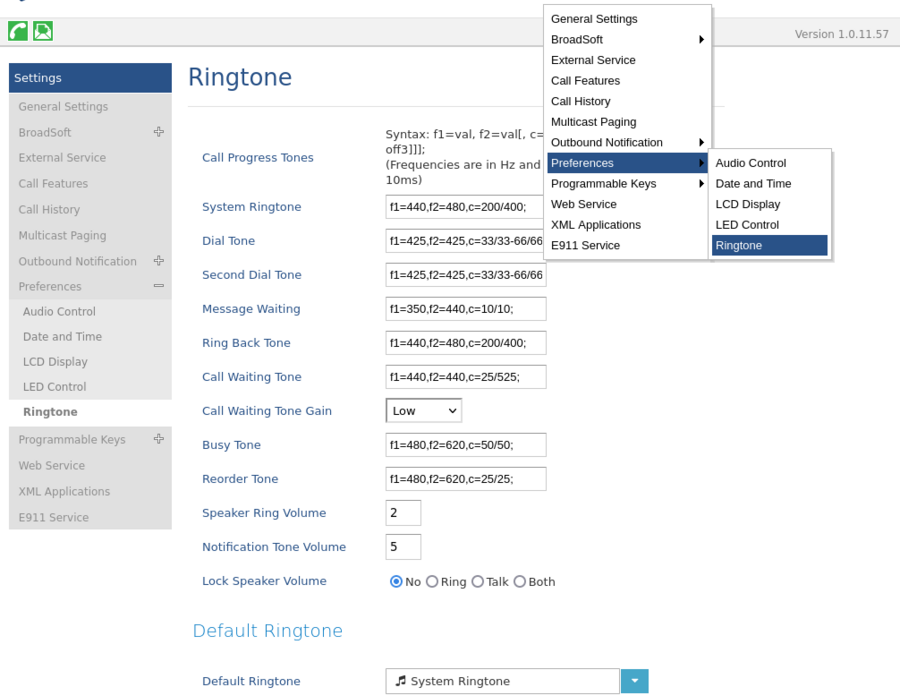The image size is (900, 700).
Task: Click the Settings sidebar header
Action: pos(90,78)
